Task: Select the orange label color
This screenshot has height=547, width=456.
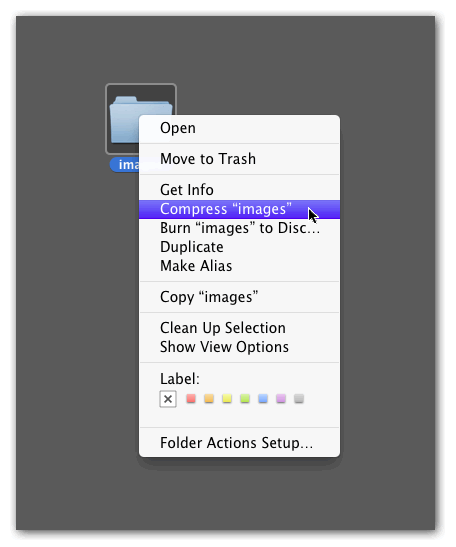Action: (x=209, y=398)
